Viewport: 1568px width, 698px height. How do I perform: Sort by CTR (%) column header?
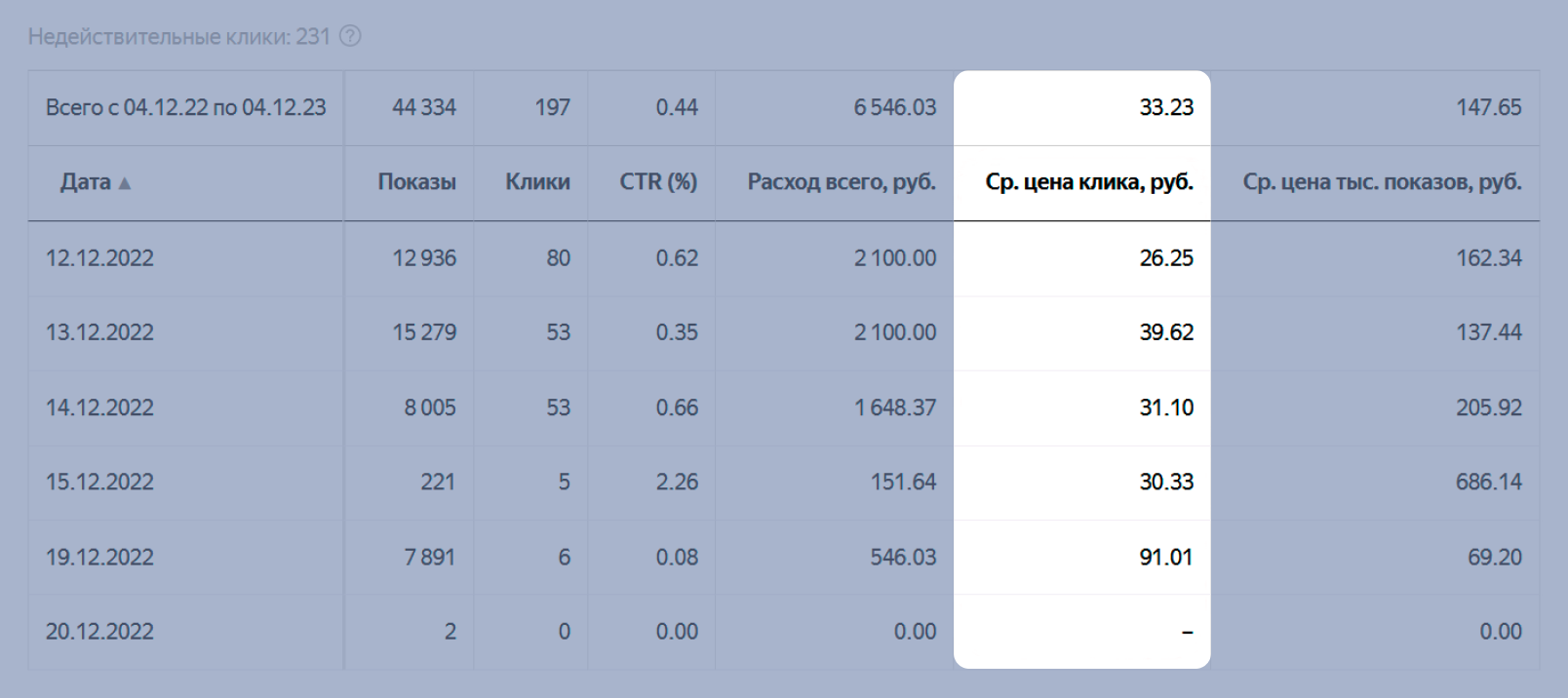[x=658, y=182]
